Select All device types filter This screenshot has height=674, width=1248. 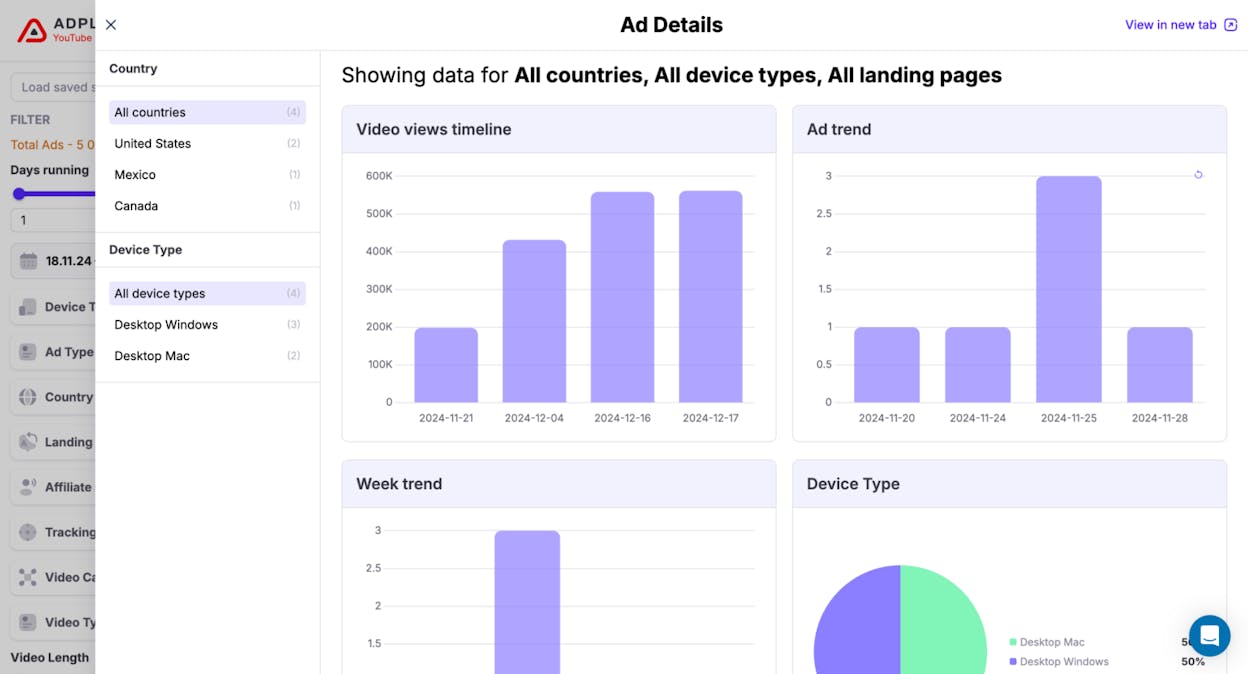click(207, 293)
